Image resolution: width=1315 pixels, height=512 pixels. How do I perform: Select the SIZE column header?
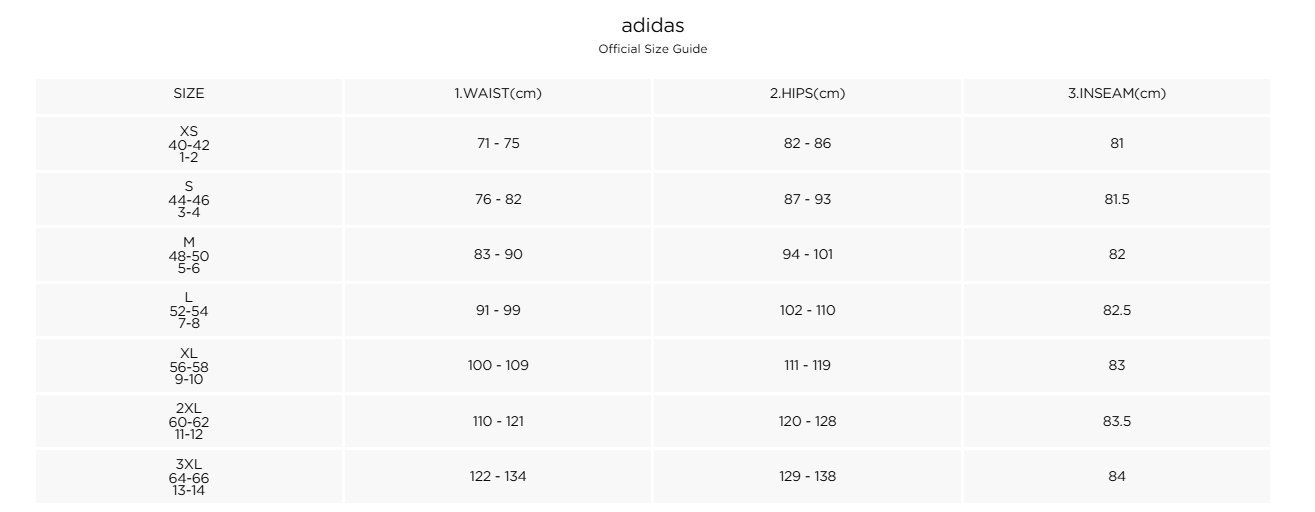pyautogui.click(x=189, y=94)
